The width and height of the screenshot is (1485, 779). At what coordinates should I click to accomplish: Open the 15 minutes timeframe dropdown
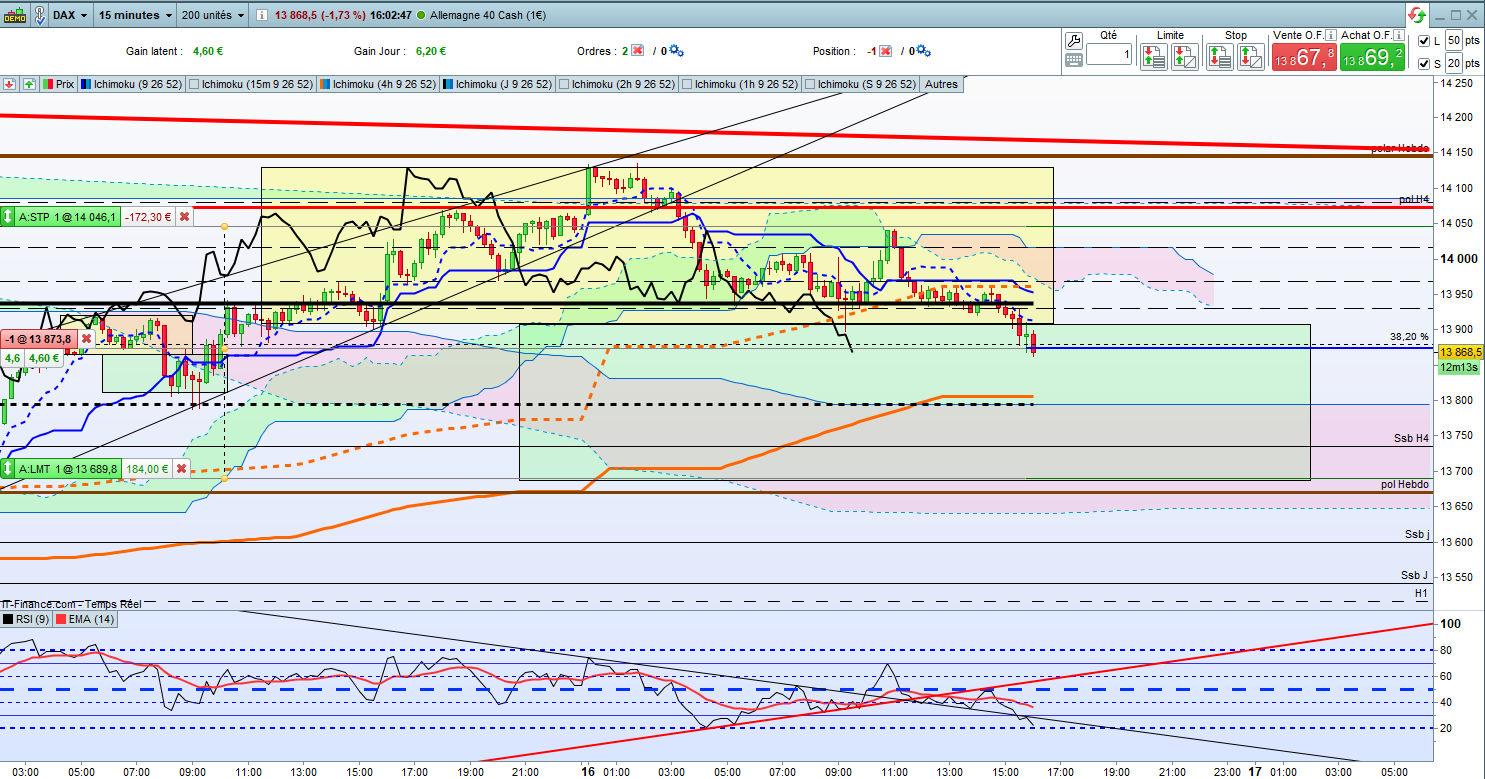137,16
